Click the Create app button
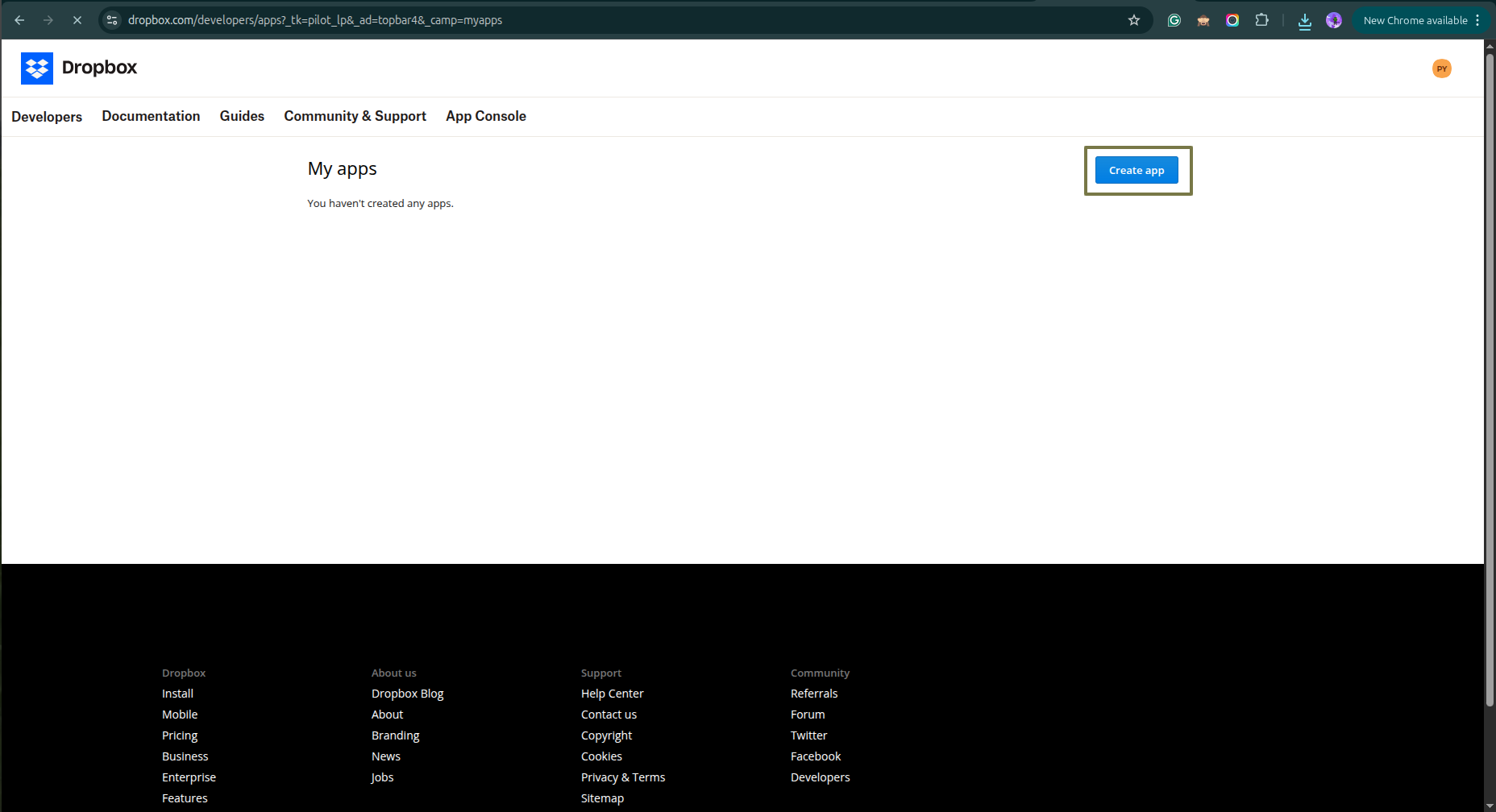Viewport: 1496px width, 812px height. tap(1137, 170)
